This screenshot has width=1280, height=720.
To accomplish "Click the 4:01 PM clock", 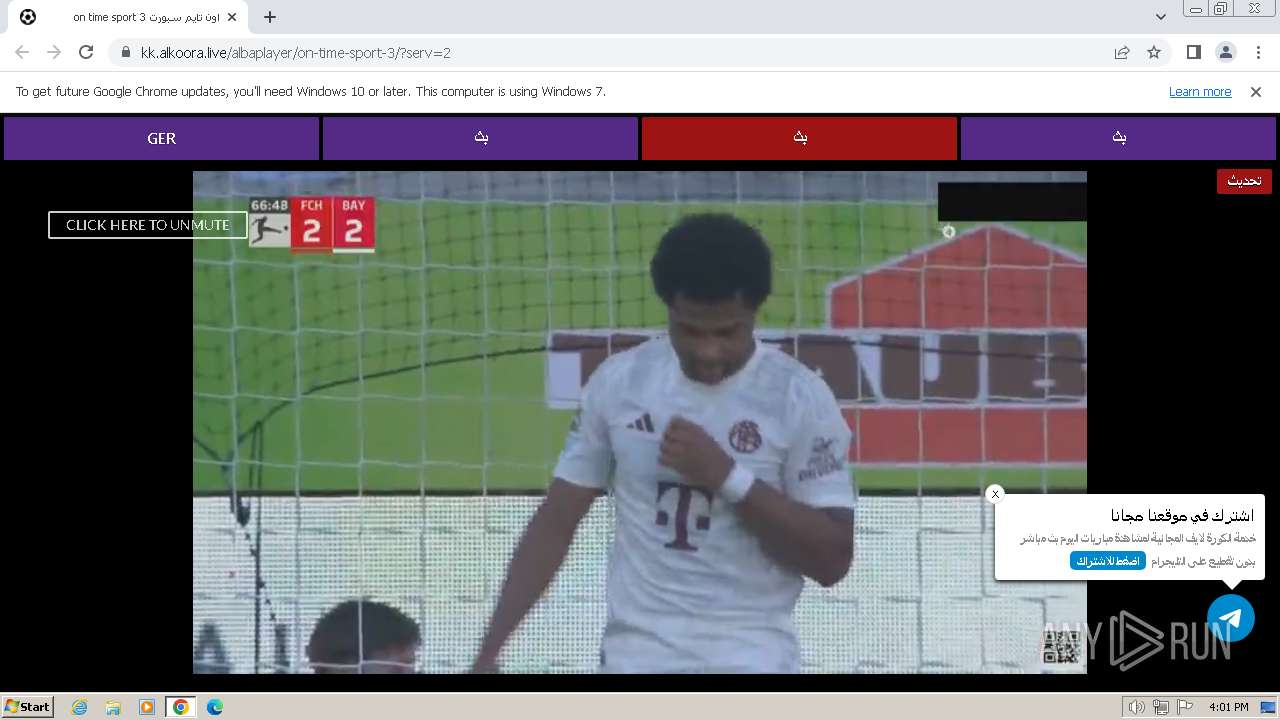I will (1228, 707).
